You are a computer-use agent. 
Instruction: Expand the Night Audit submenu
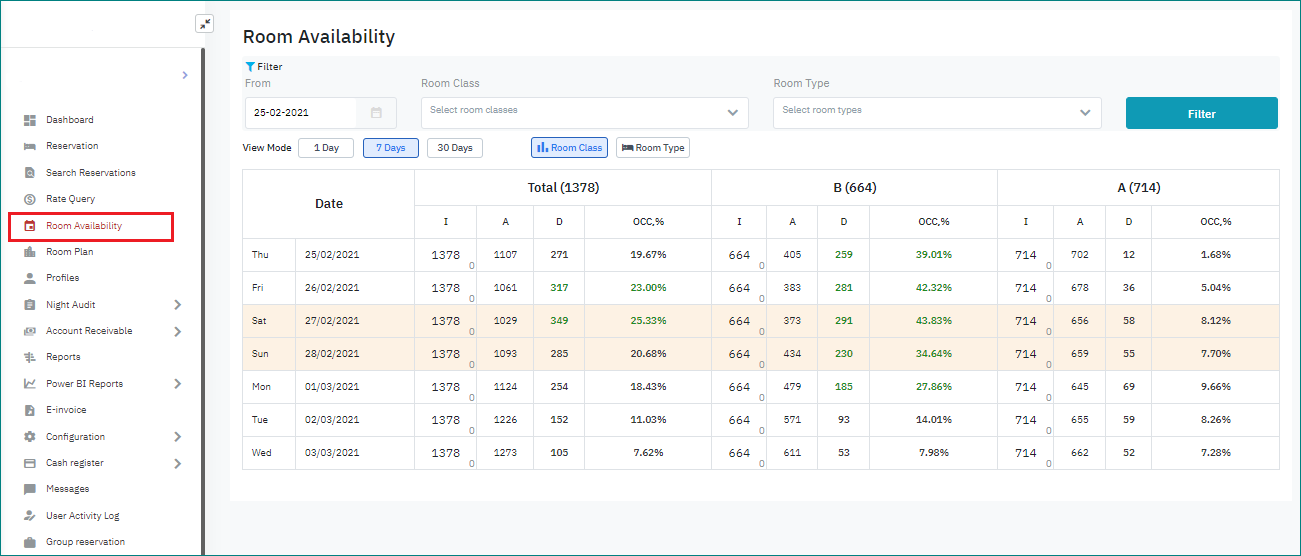point(177,305)
